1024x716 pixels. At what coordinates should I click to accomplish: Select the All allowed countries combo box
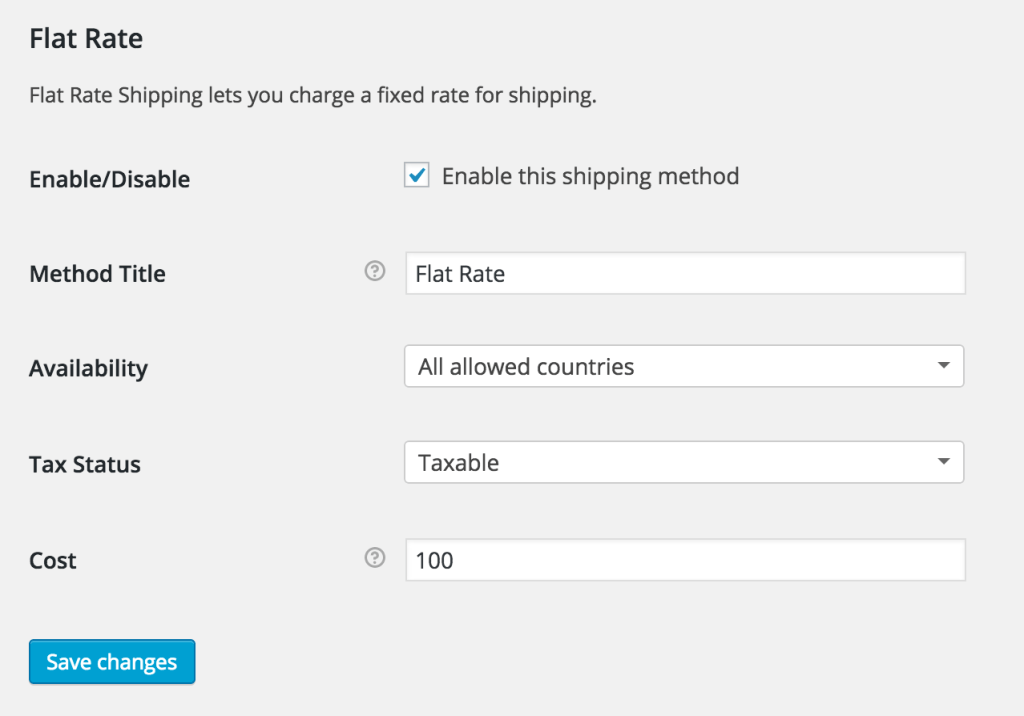[684, 366]
